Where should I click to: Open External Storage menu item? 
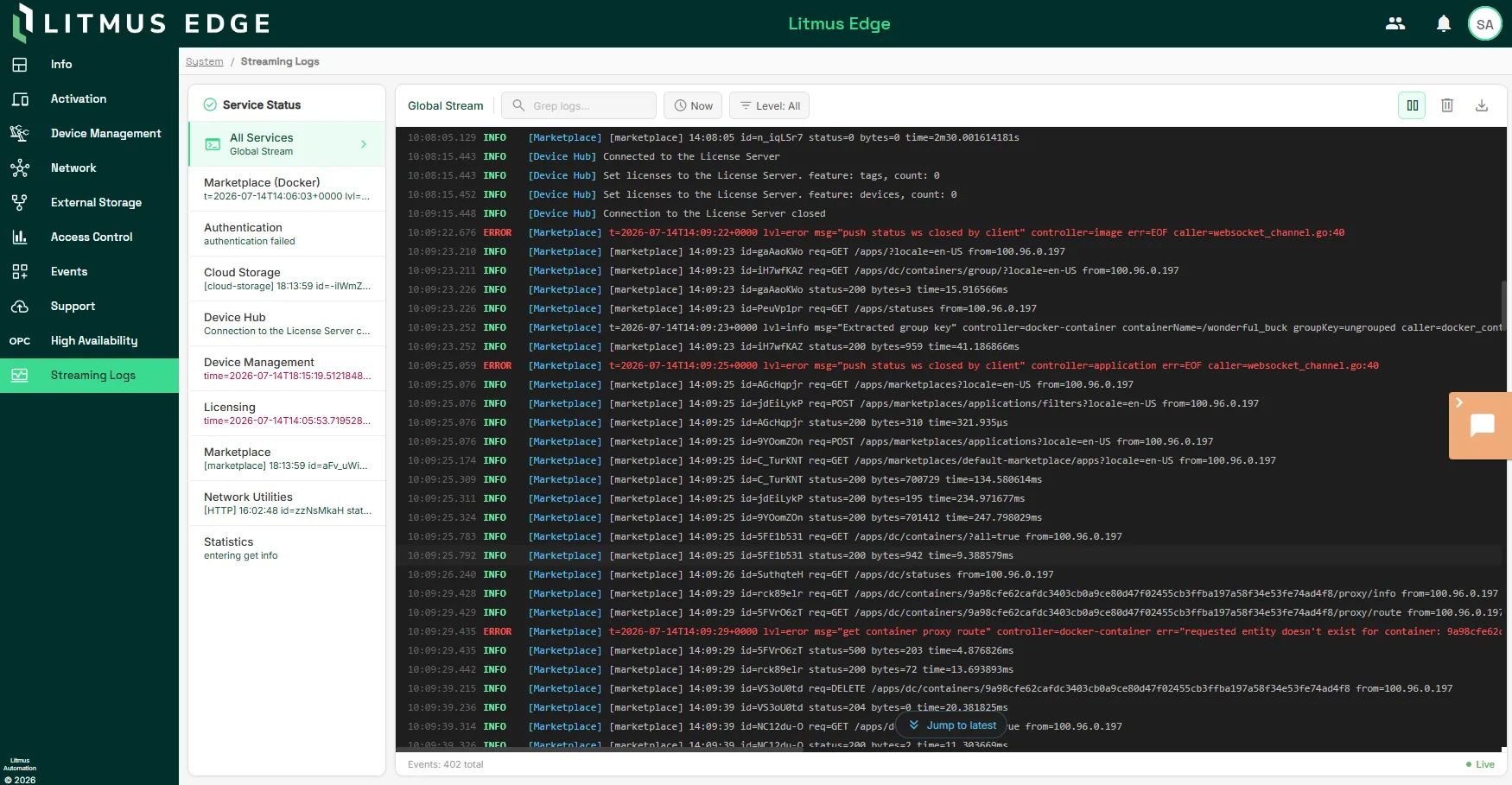click(90, 203)
